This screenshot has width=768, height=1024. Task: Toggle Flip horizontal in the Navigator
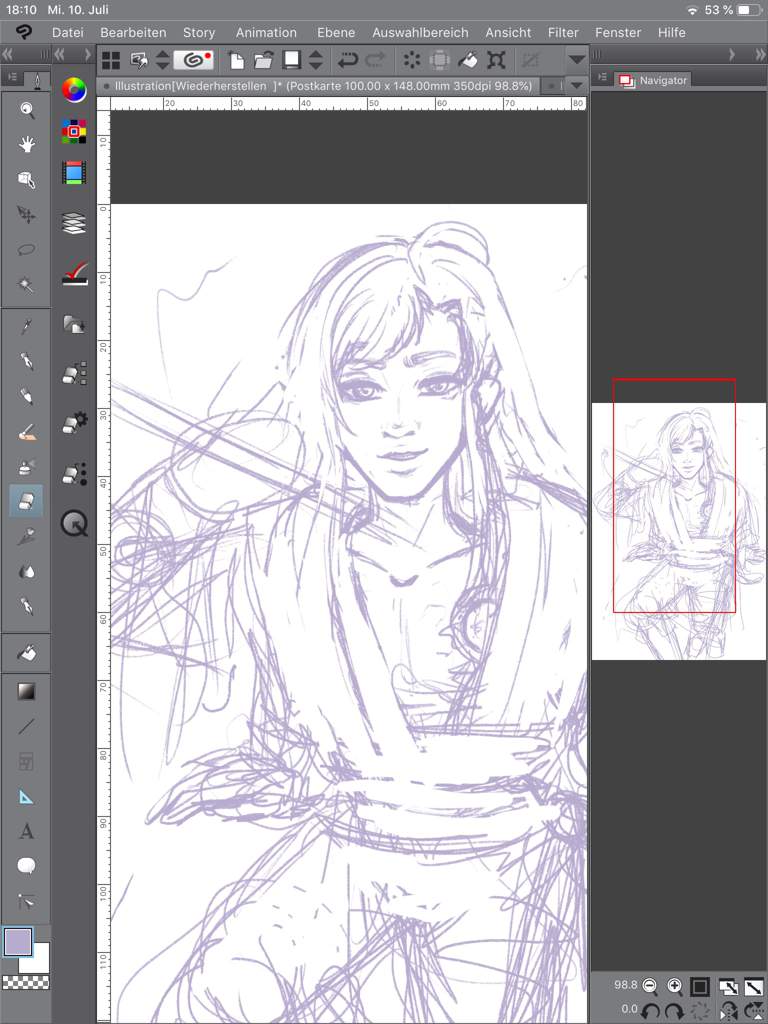point(728,1011)
